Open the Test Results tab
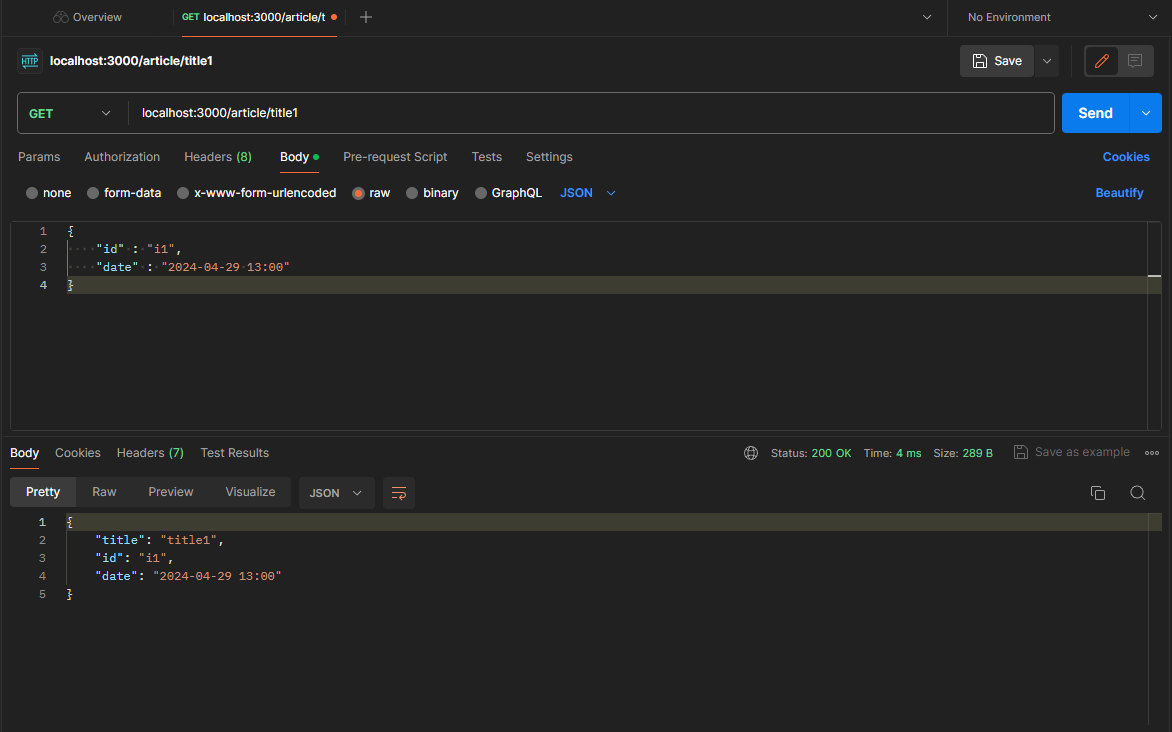 coord(235,453)
